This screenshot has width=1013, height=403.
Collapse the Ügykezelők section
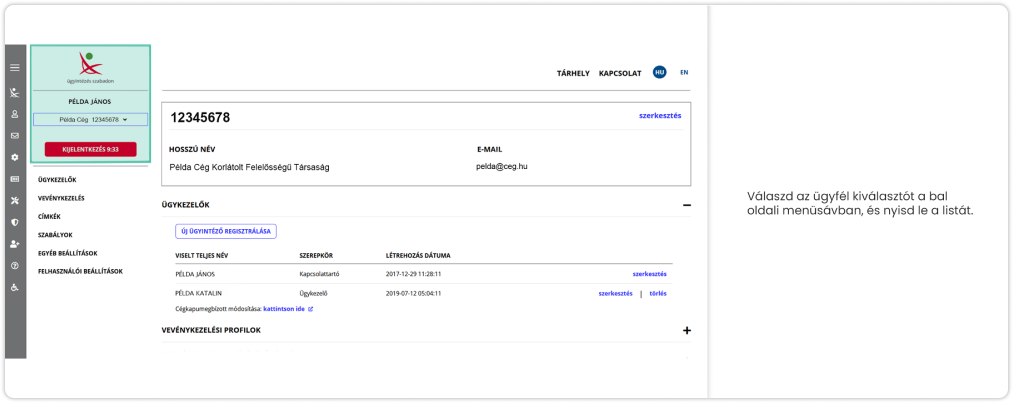[686, 205]
